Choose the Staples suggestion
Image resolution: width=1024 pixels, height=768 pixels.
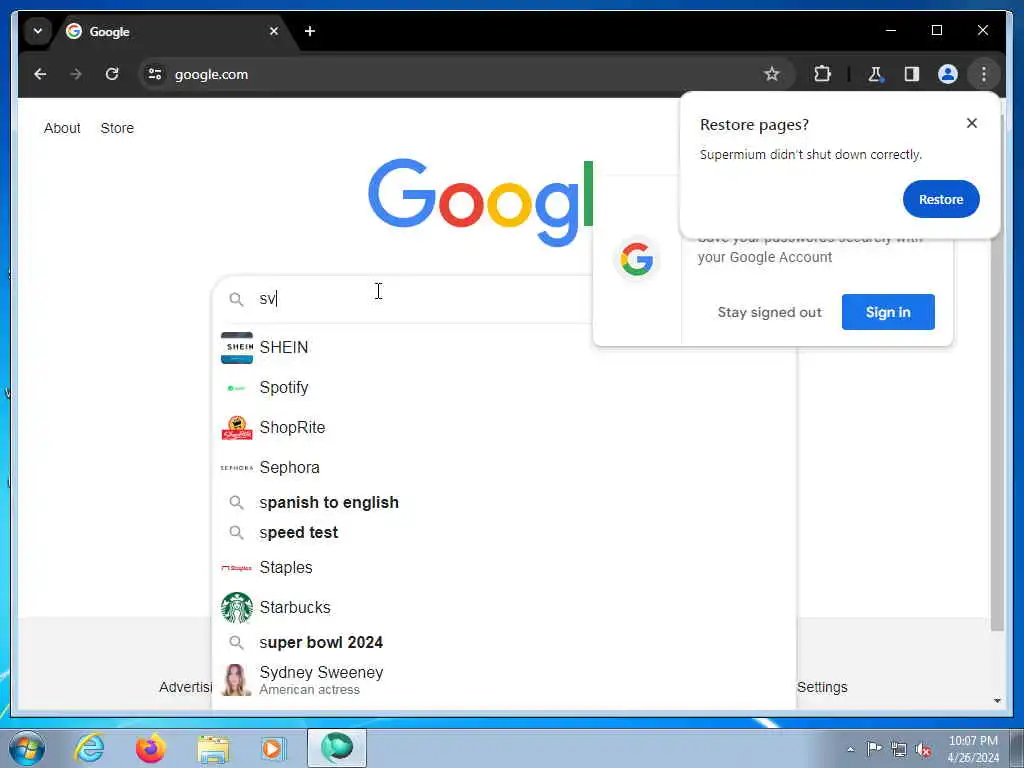click(504, 568)
